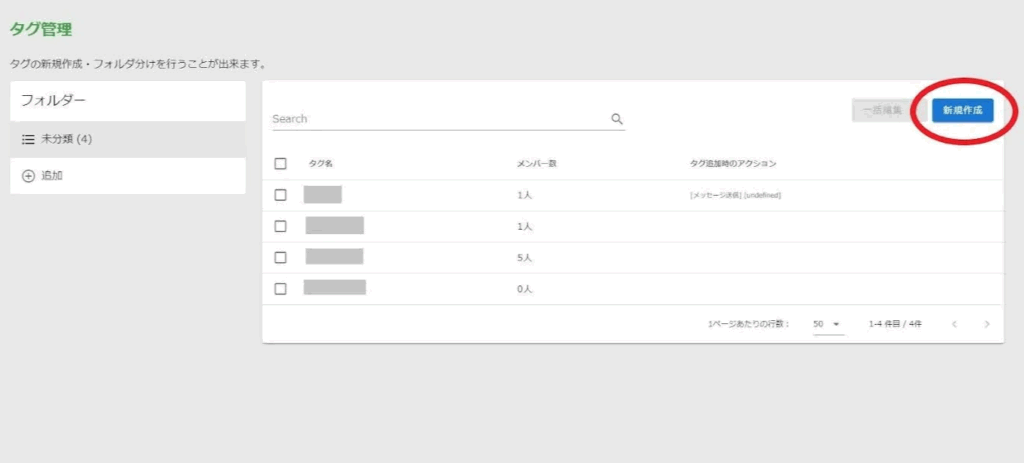Check the box for the tag with 0人
This screenshot has width=1024, height=463.
click(280, 289)
